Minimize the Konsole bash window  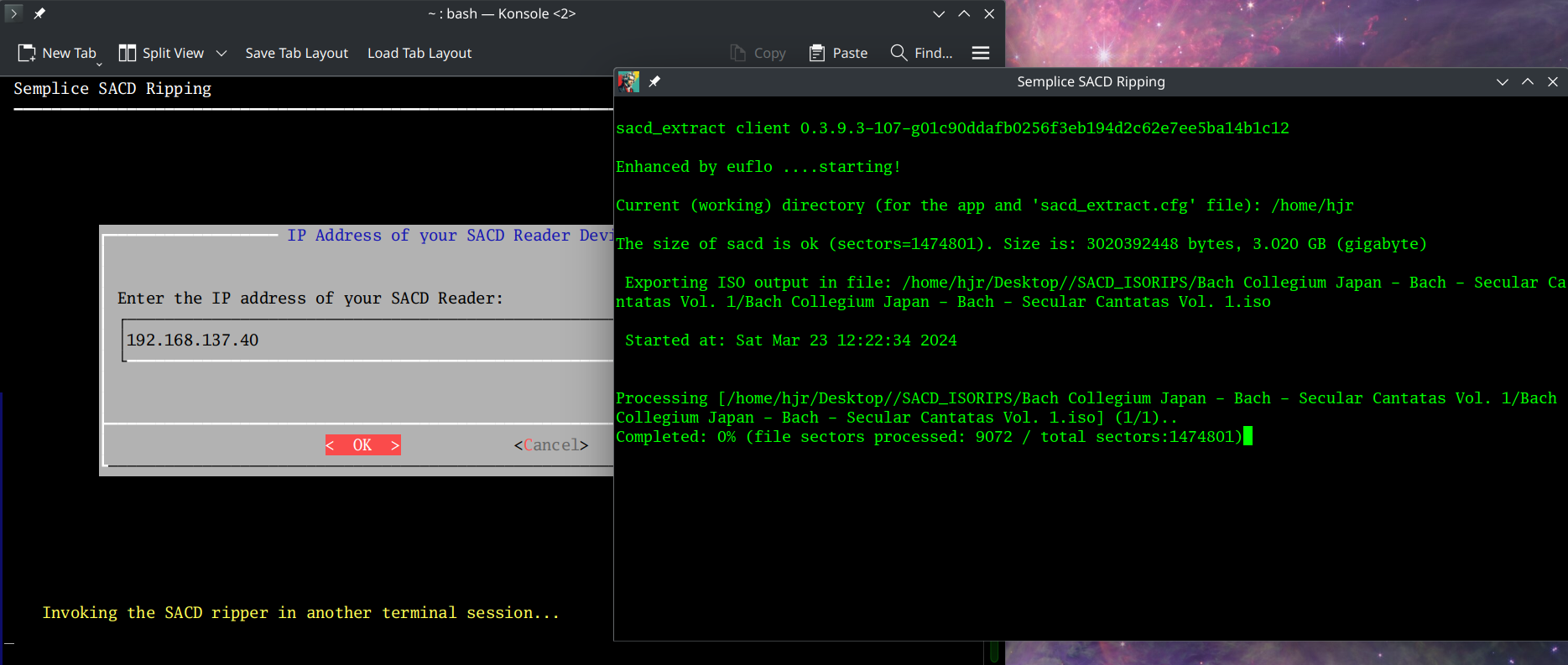click(939, 13)
